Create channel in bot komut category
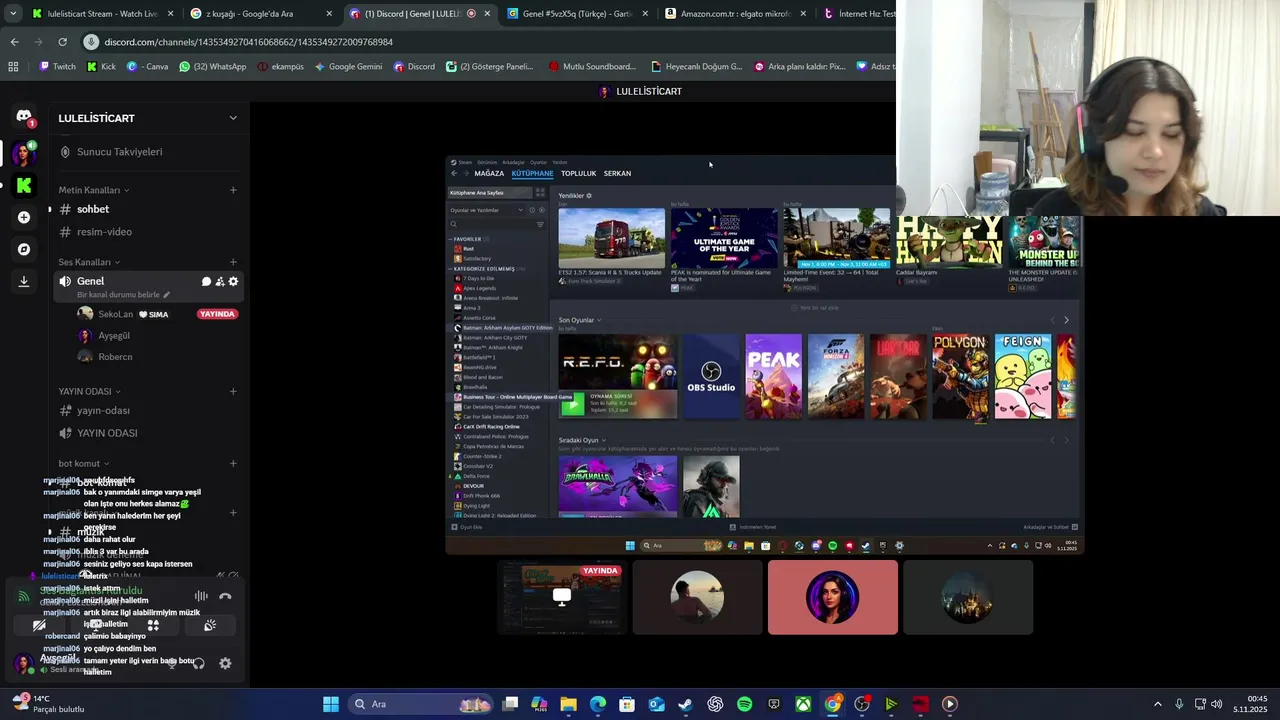Screen dimensions: 1280x720 tap(233, 463)
